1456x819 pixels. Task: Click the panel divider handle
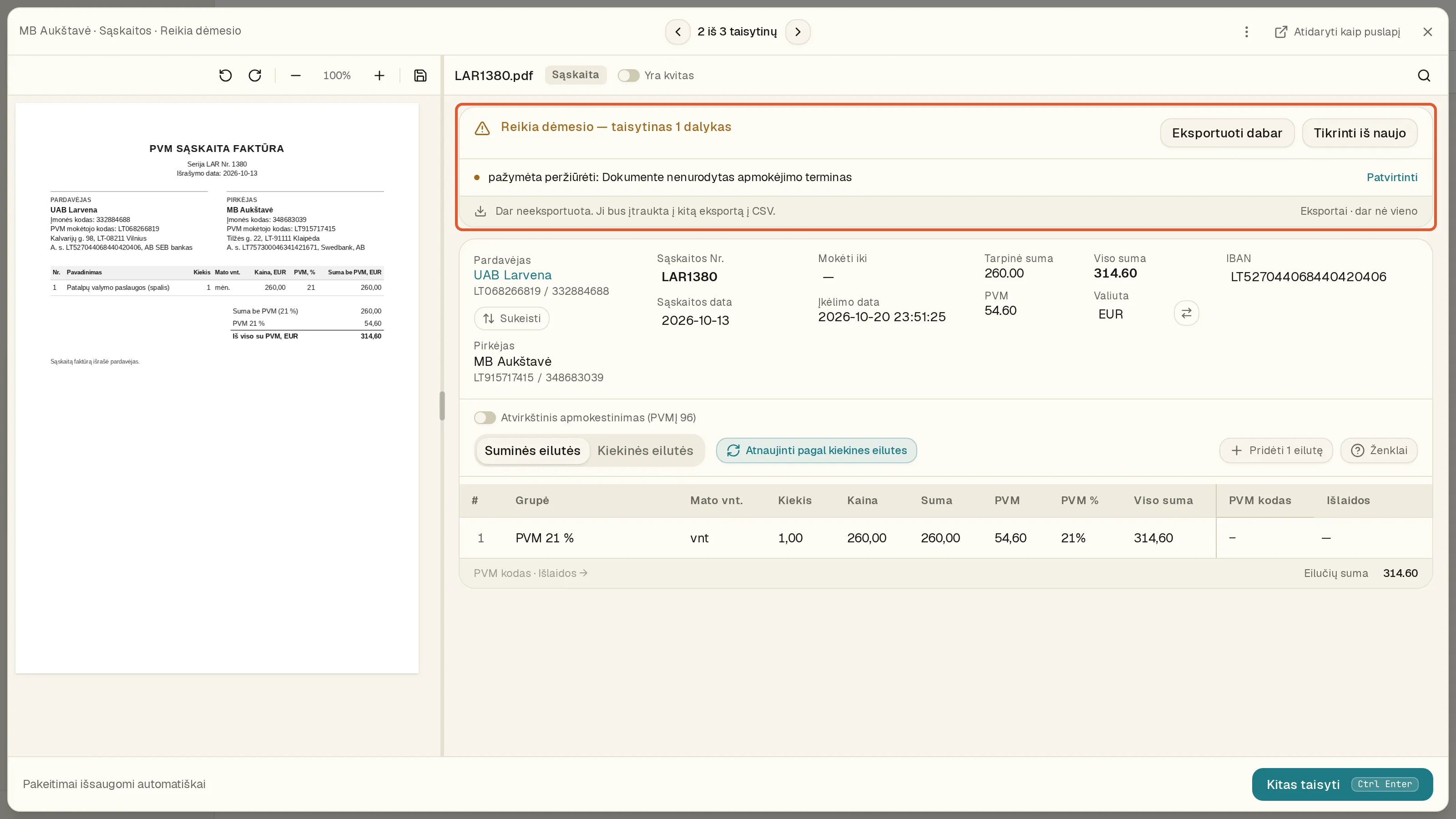pyautogui.click(x=442, y=405)
